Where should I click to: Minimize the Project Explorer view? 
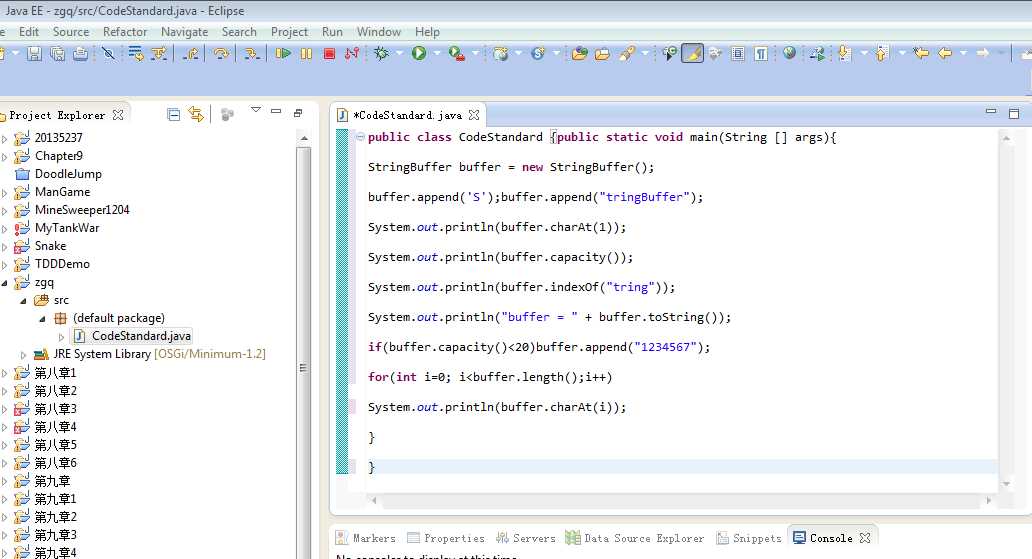pos(276,111)
